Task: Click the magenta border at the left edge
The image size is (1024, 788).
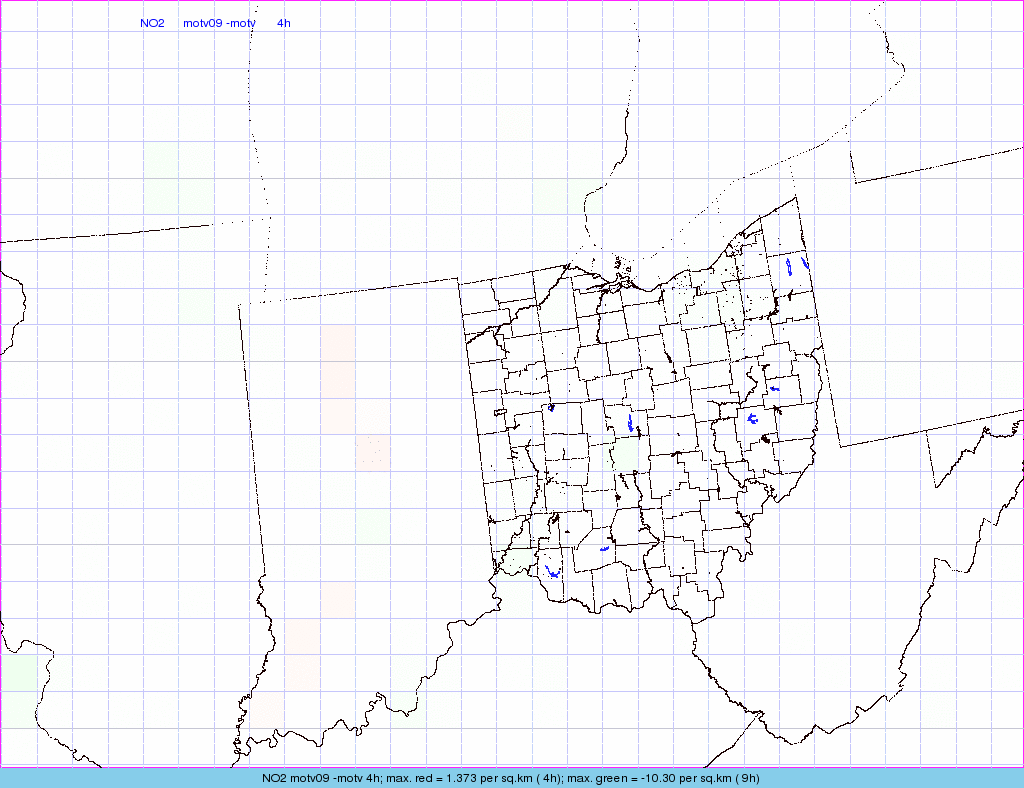Action: 1,400
